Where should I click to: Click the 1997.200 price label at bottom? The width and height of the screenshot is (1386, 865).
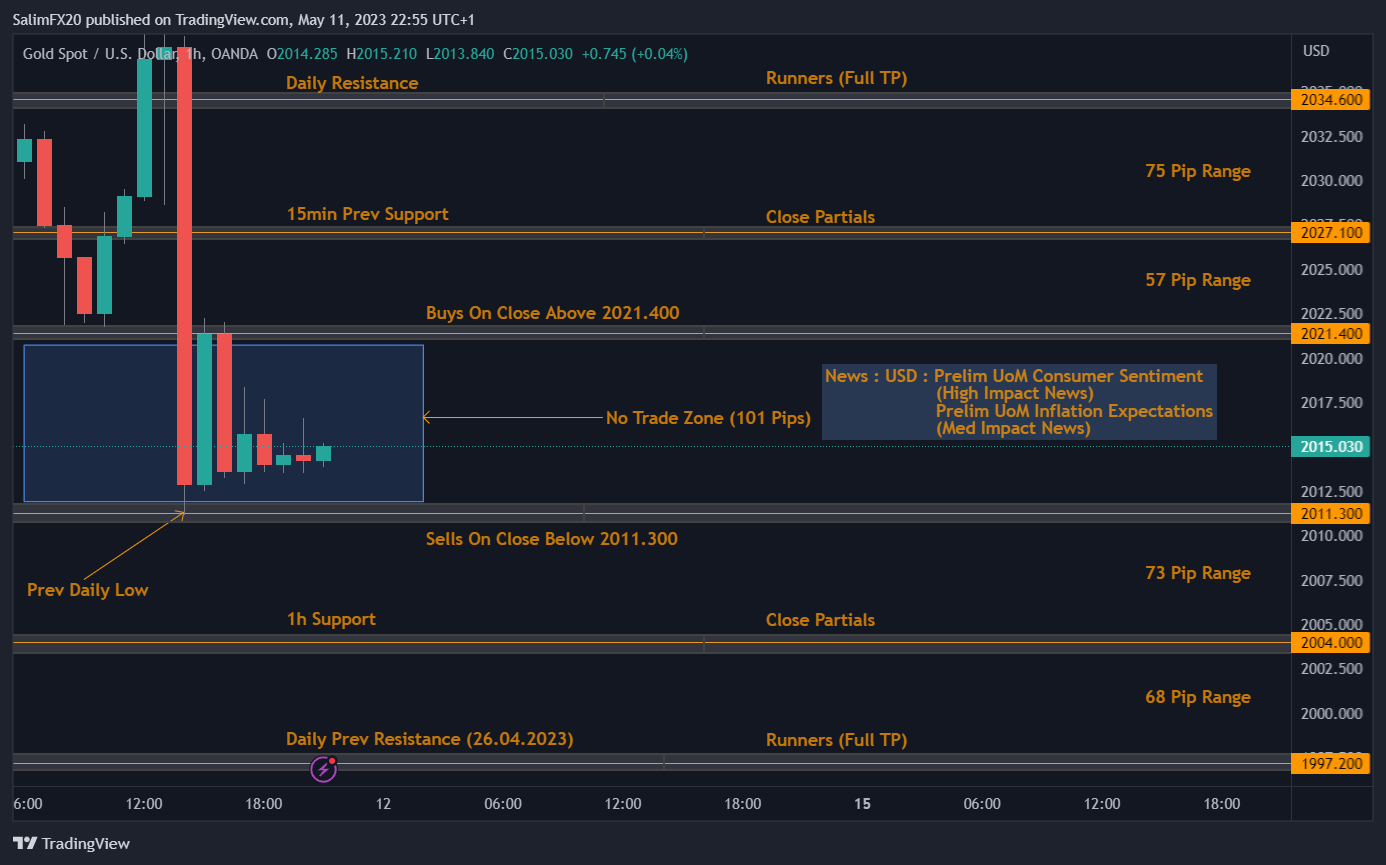pos(1331,762)
